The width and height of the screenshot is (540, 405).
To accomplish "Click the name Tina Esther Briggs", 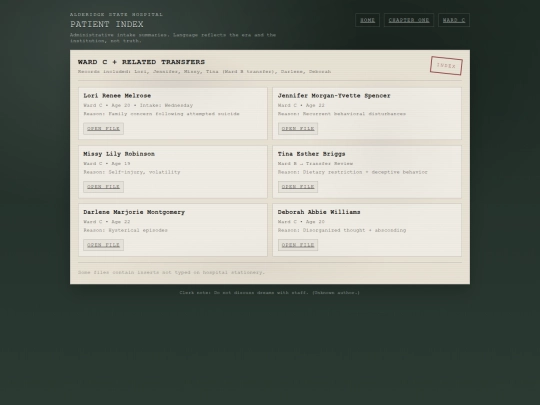I will (311, 154).
